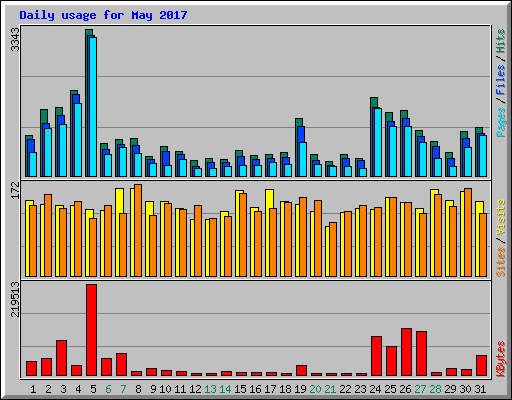This screenshot has height=400, width=512.
Task: Click the 172 axis value of the middle chart
Action: tap(15, 190)
